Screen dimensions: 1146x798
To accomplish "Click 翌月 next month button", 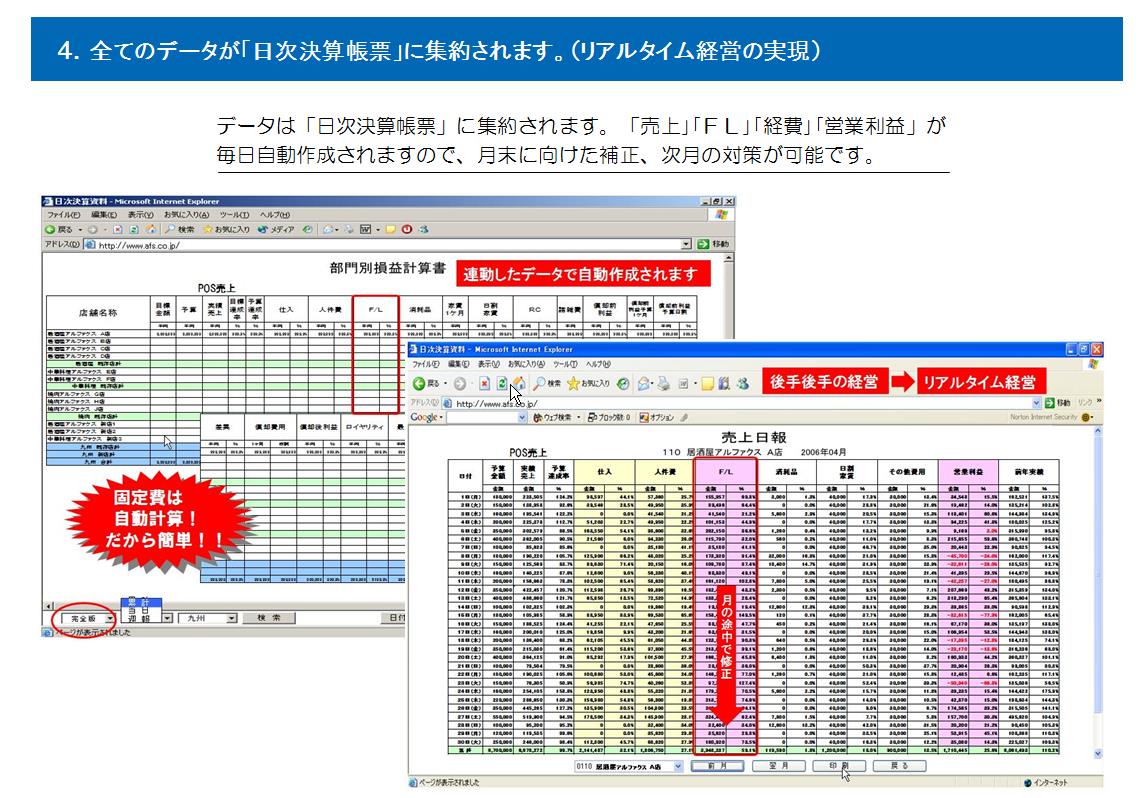I will (x=779, y=766).
